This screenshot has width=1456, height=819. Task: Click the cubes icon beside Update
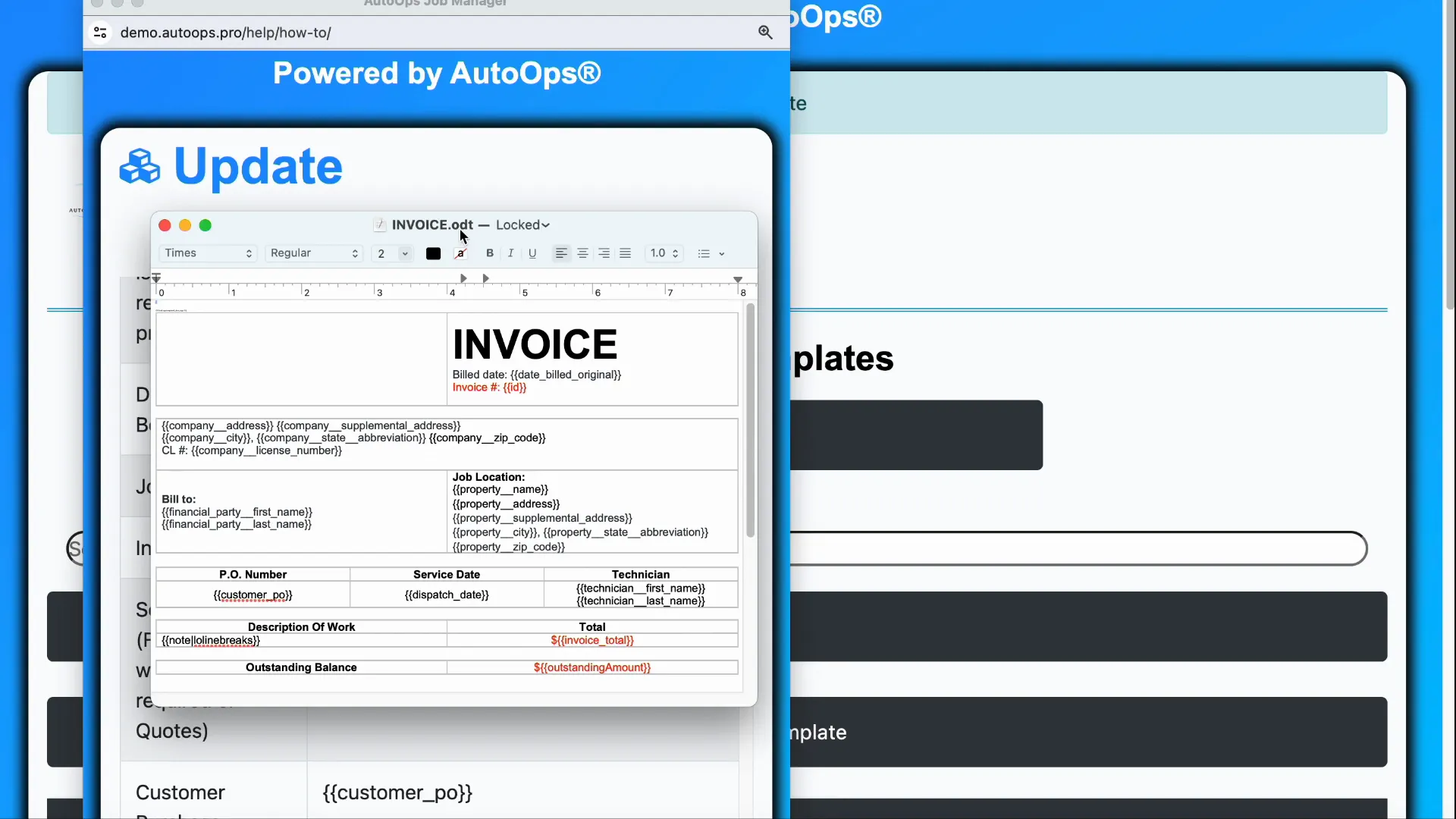140,166
